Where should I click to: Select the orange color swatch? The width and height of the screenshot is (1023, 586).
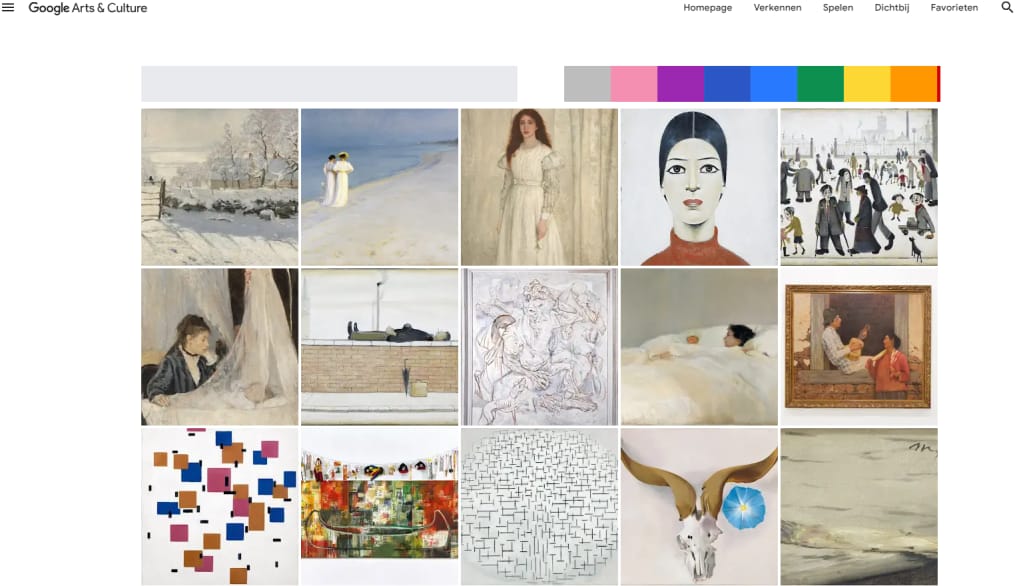913,84
